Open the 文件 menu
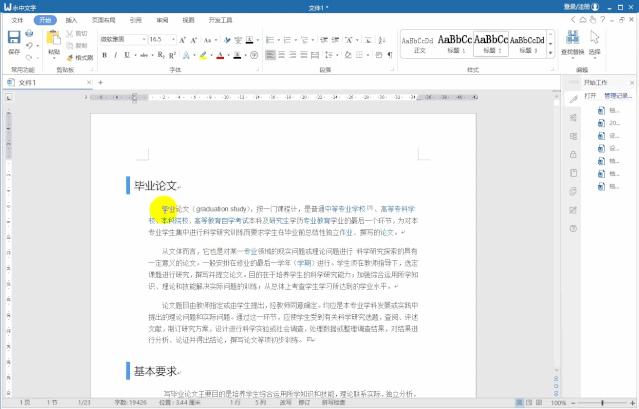Viewport: 639px width, 409px height. (x=18, y=20)
